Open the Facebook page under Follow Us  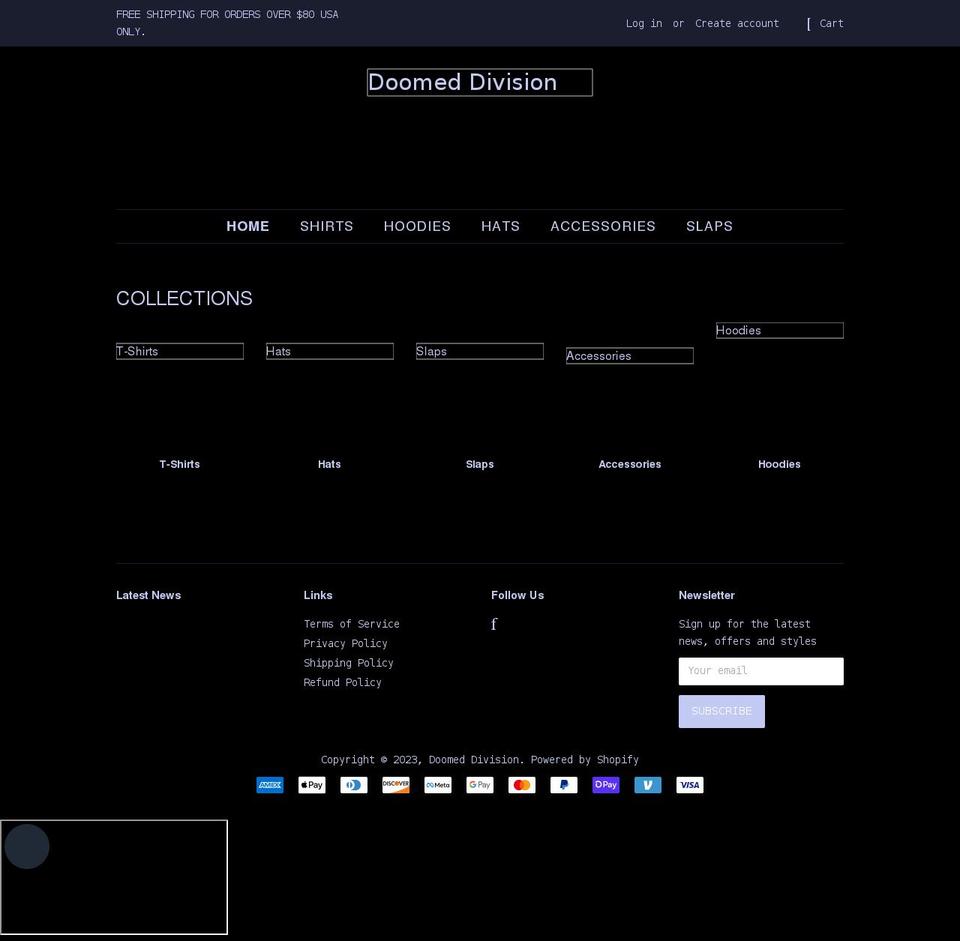[494, 624]
